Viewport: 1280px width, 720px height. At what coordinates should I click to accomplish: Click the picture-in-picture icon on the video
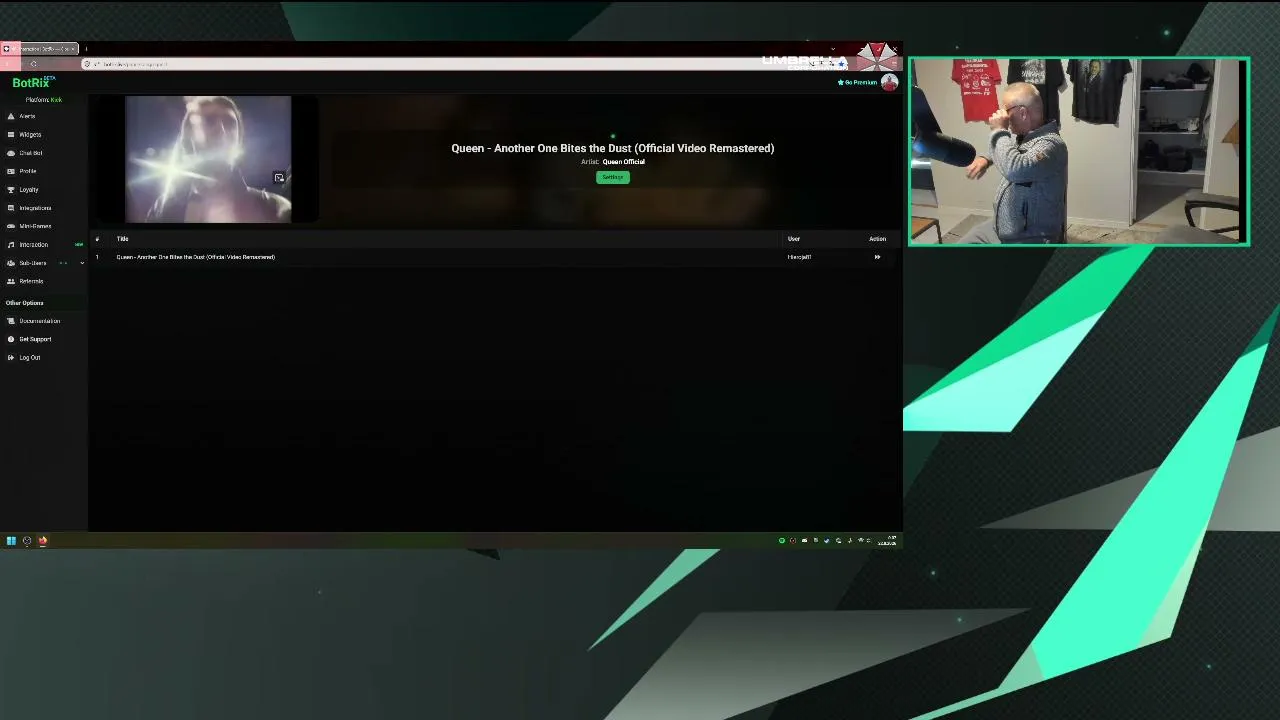(279, 178)
